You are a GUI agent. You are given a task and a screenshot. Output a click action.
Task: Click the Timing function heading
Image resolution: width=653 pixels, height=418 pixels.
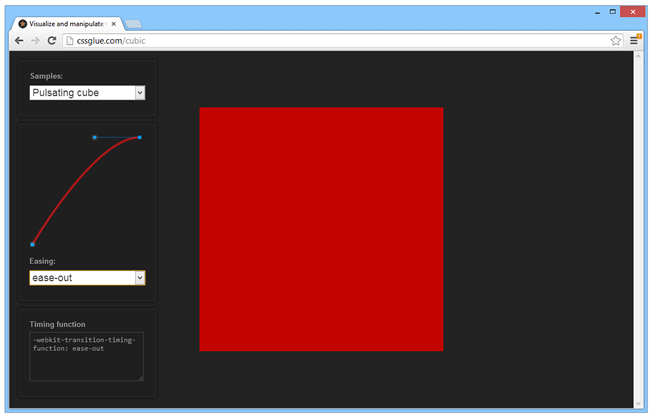click(x=57, y=324)
